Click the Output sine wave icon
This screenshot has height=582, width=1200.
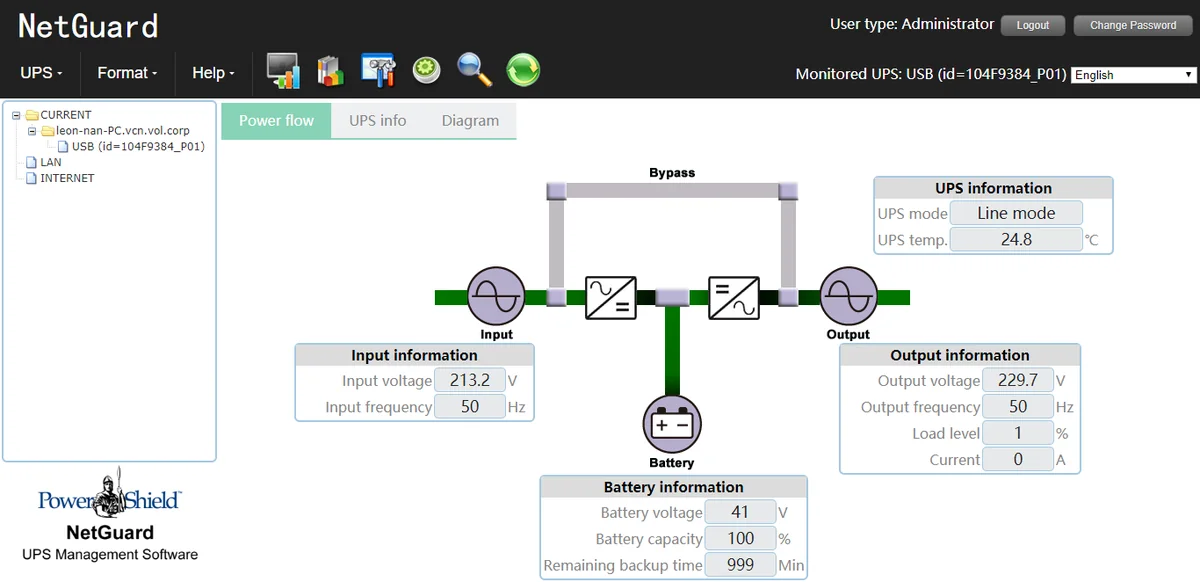(848, 297)
